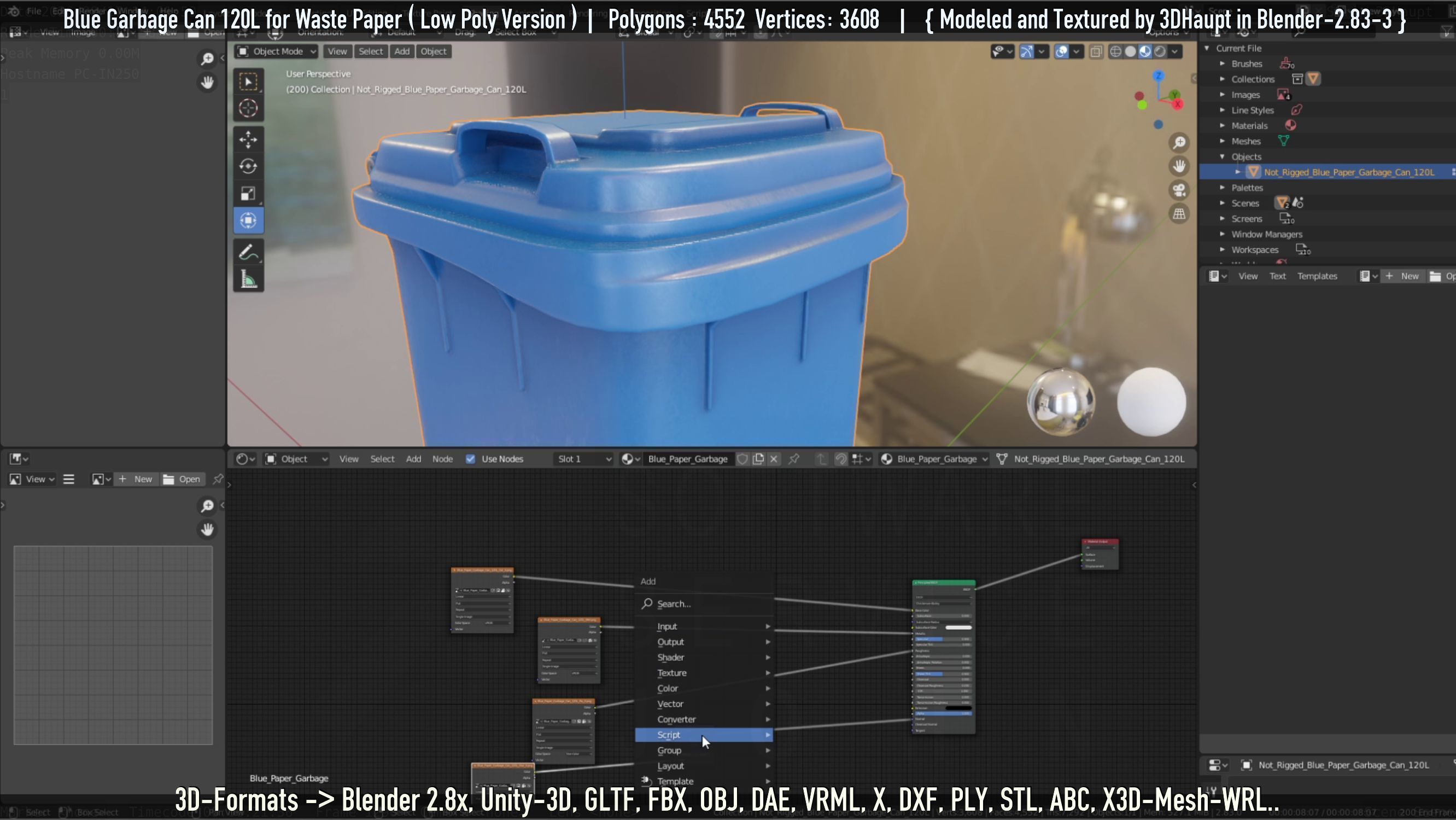The image size is (1456, 820).
Task: Open node editor Object type dropdown
Action: click(x=297, y=459)
